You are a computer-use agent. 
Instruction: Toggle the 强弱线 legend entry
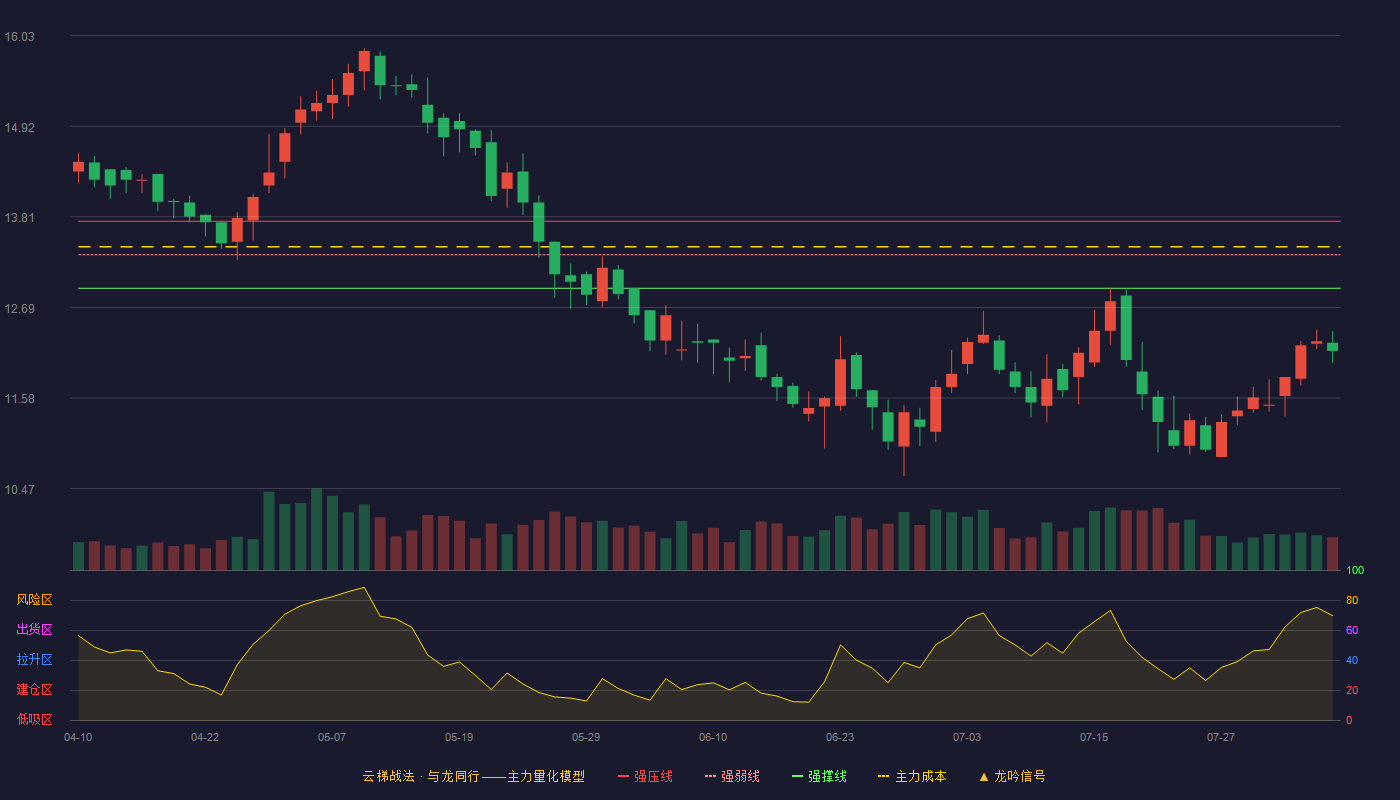coord(732,776)
